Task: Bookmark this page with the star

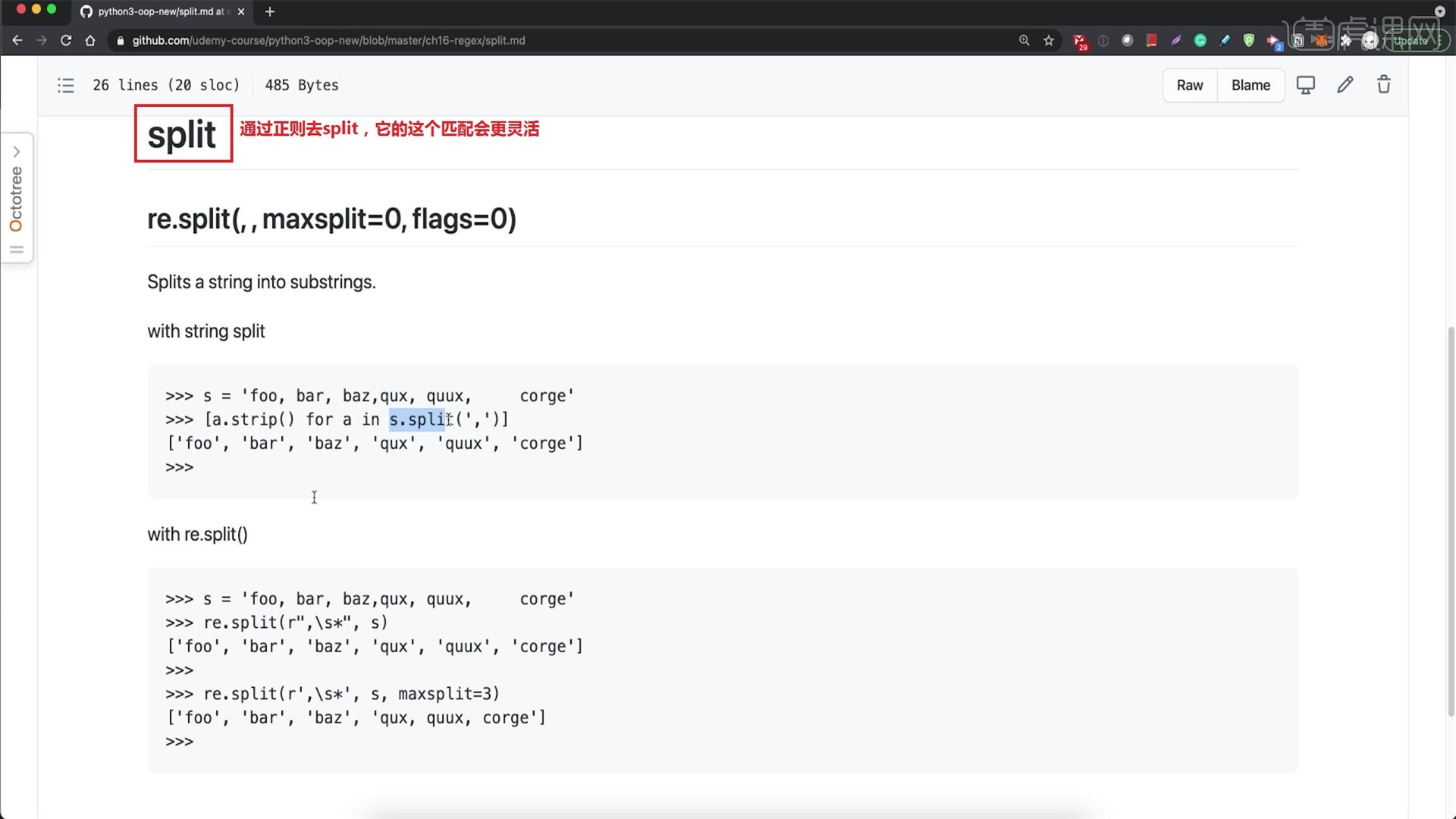Action: (1049, 40)
